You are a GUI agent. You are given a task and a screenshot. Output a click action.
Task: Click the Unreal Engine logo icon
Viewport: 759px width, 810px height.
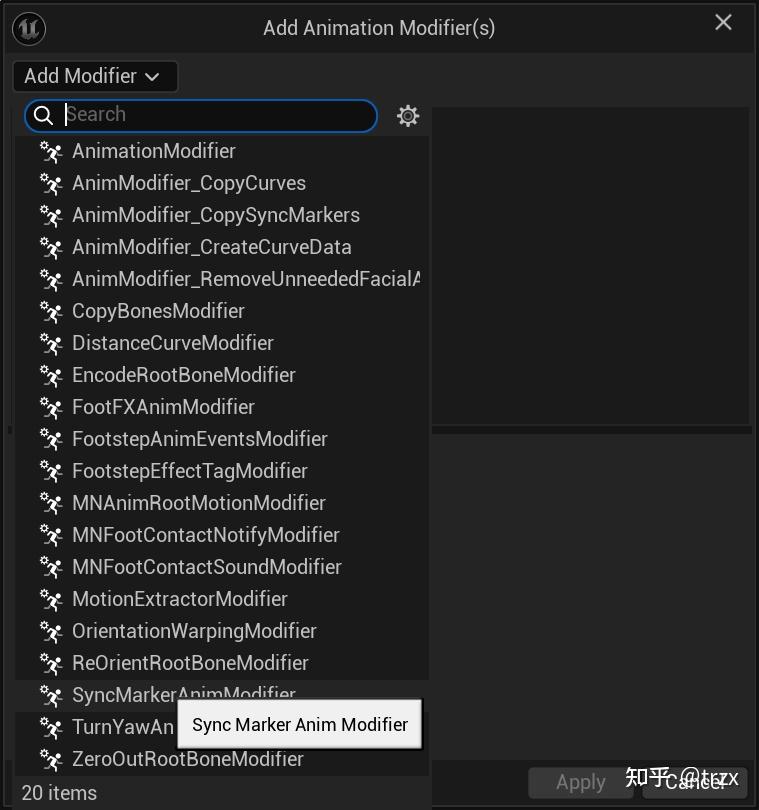coord(29,28)
